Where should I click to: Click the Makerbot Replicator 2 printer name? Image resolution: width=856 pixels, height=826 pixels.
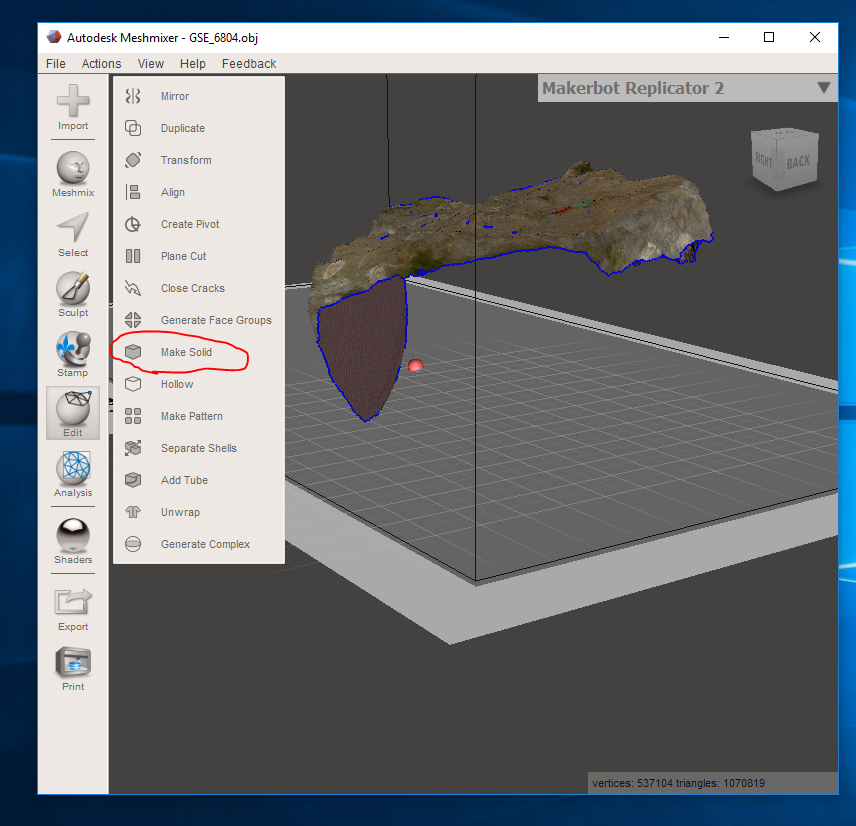pyautogui.click(x=633, y=88)
